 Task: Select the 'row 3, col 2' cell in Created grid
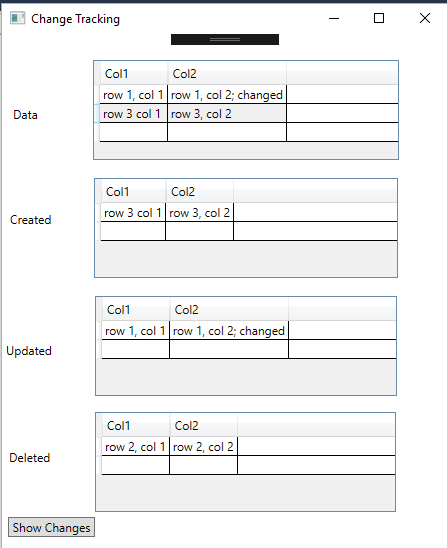pyautogui.click(x=199, y=212)
